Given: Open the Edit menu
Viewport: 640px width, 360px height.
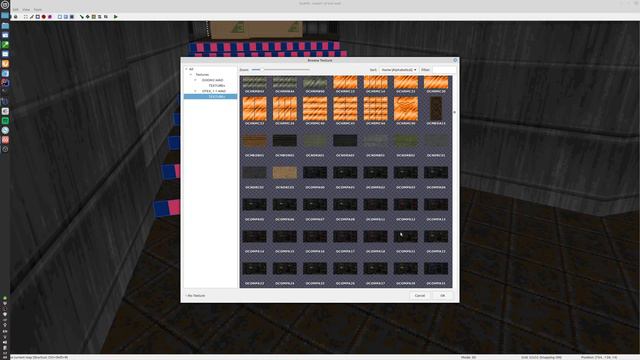Looking at the screenshot, I should (16, 9).
